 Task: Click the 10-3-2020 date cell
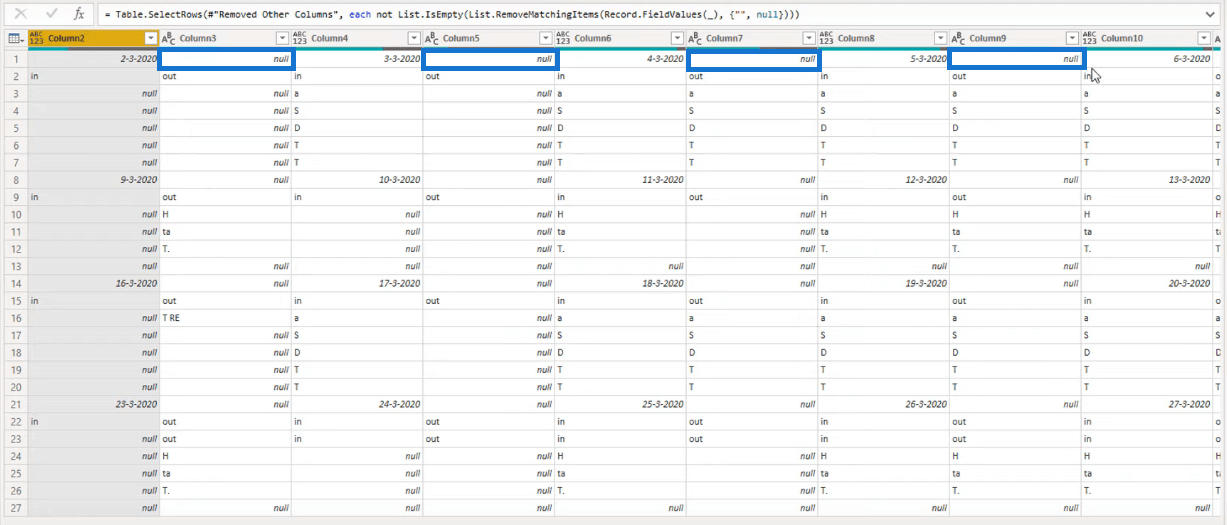point(357,180)
